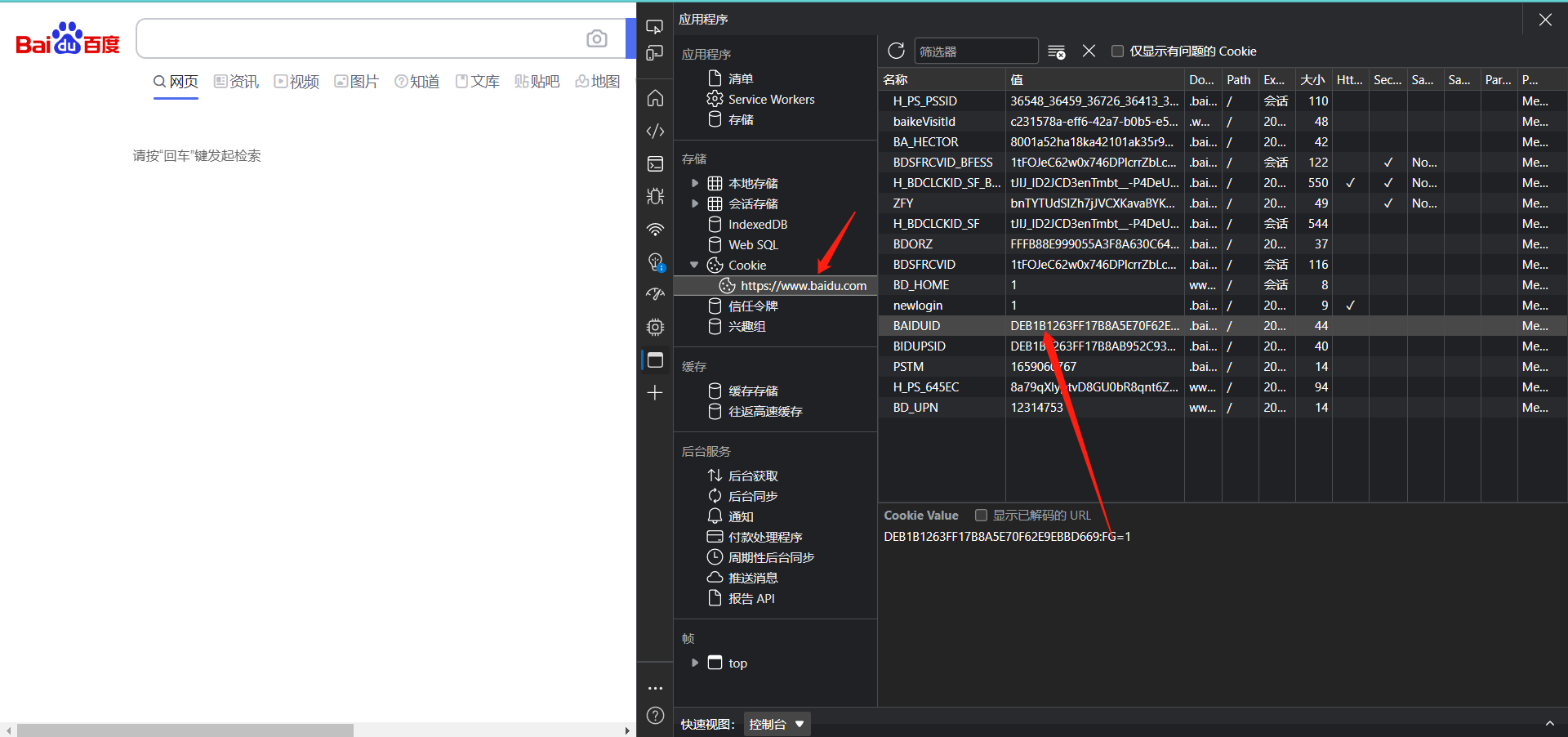
Task: Switch to 地图 search tab
Action: click(x=598, y=81)
